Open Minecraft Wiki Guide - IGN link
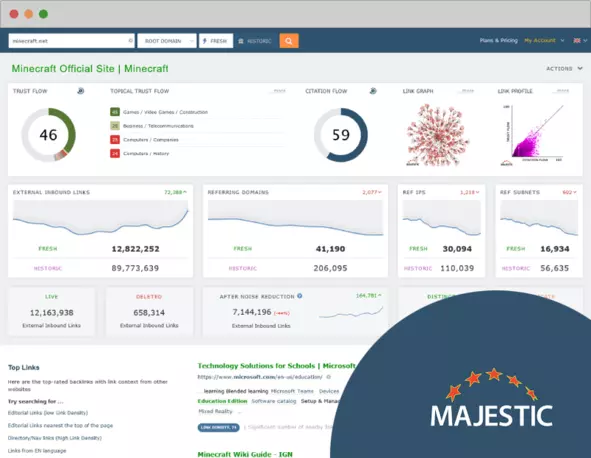 pos(245,454)
